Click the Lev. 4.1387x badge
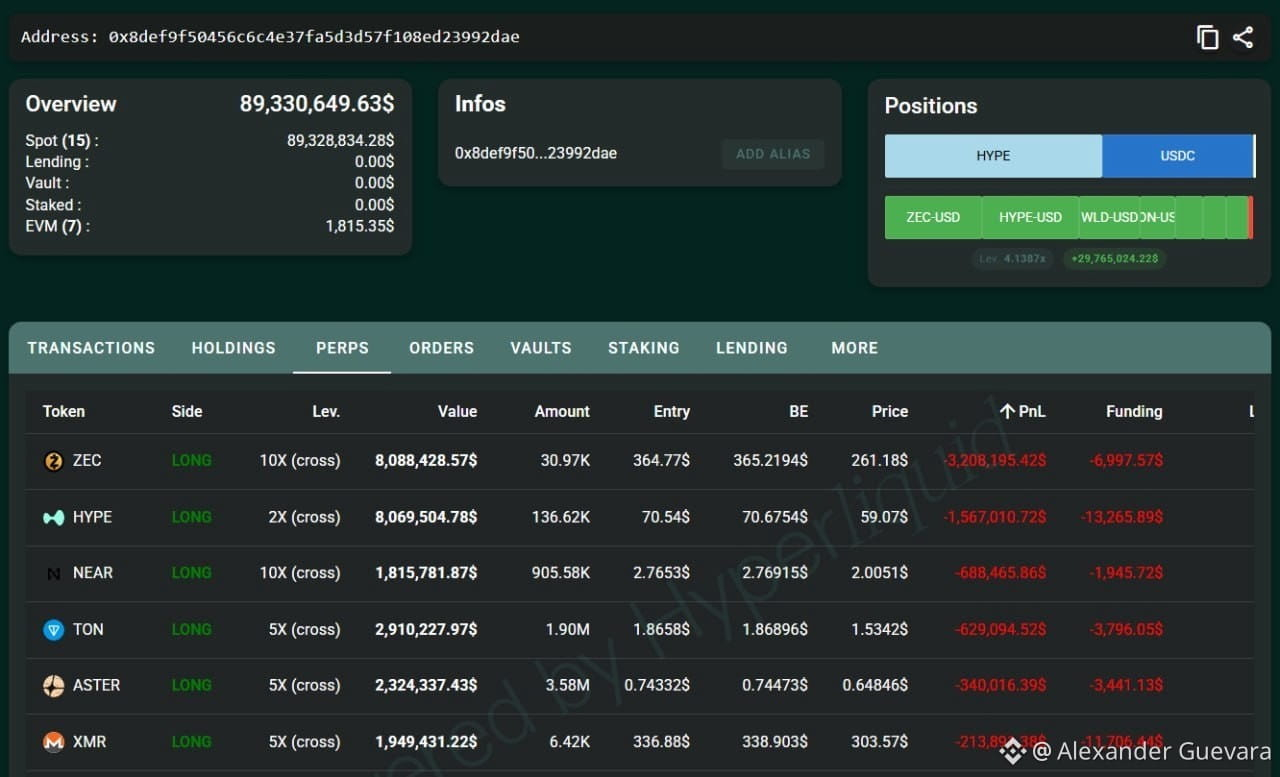Screen dimensions: 1280x777 (1013, 258)
